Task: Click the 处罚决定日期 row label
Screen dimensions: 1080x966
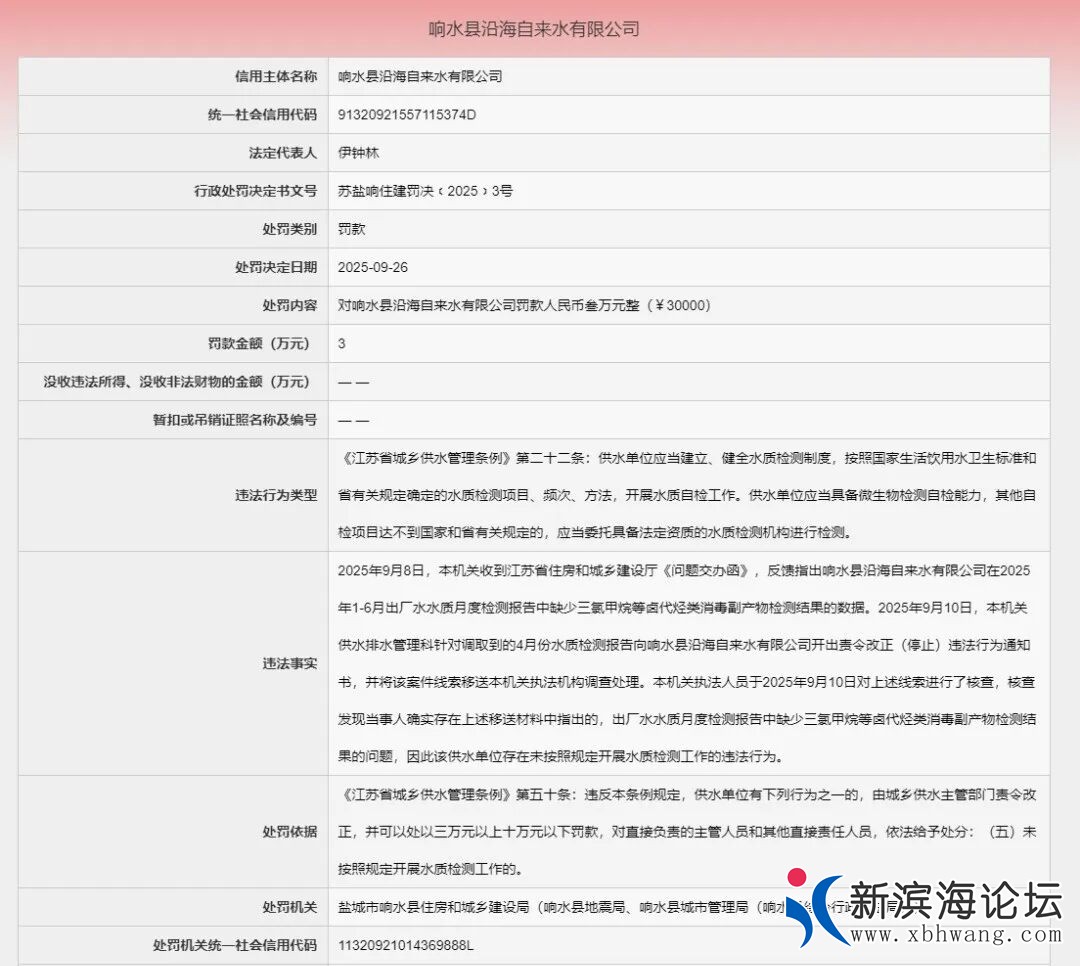Action: tap(276, 267)
